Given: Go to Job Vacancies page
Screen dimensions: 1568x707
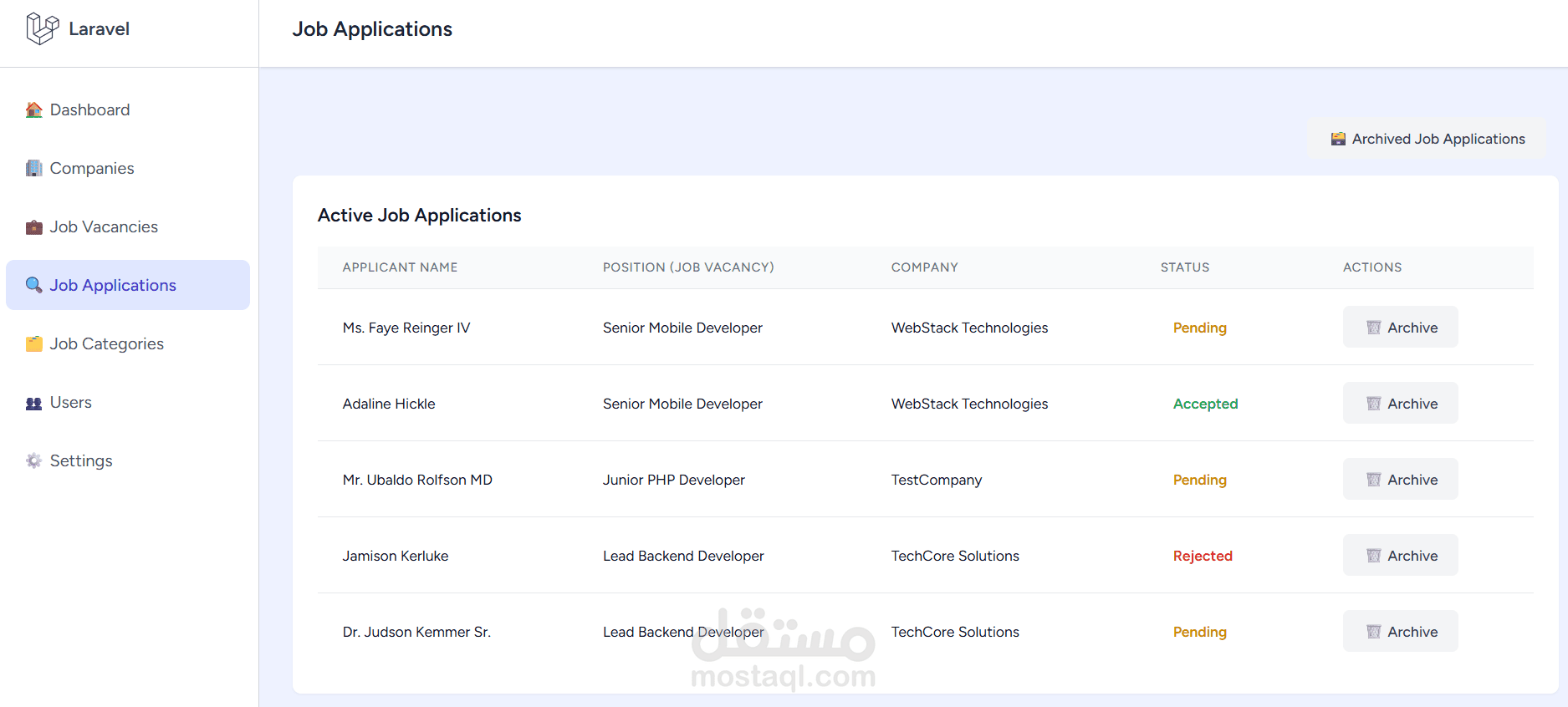Looking at the screenshot, I should coord(104,227).
